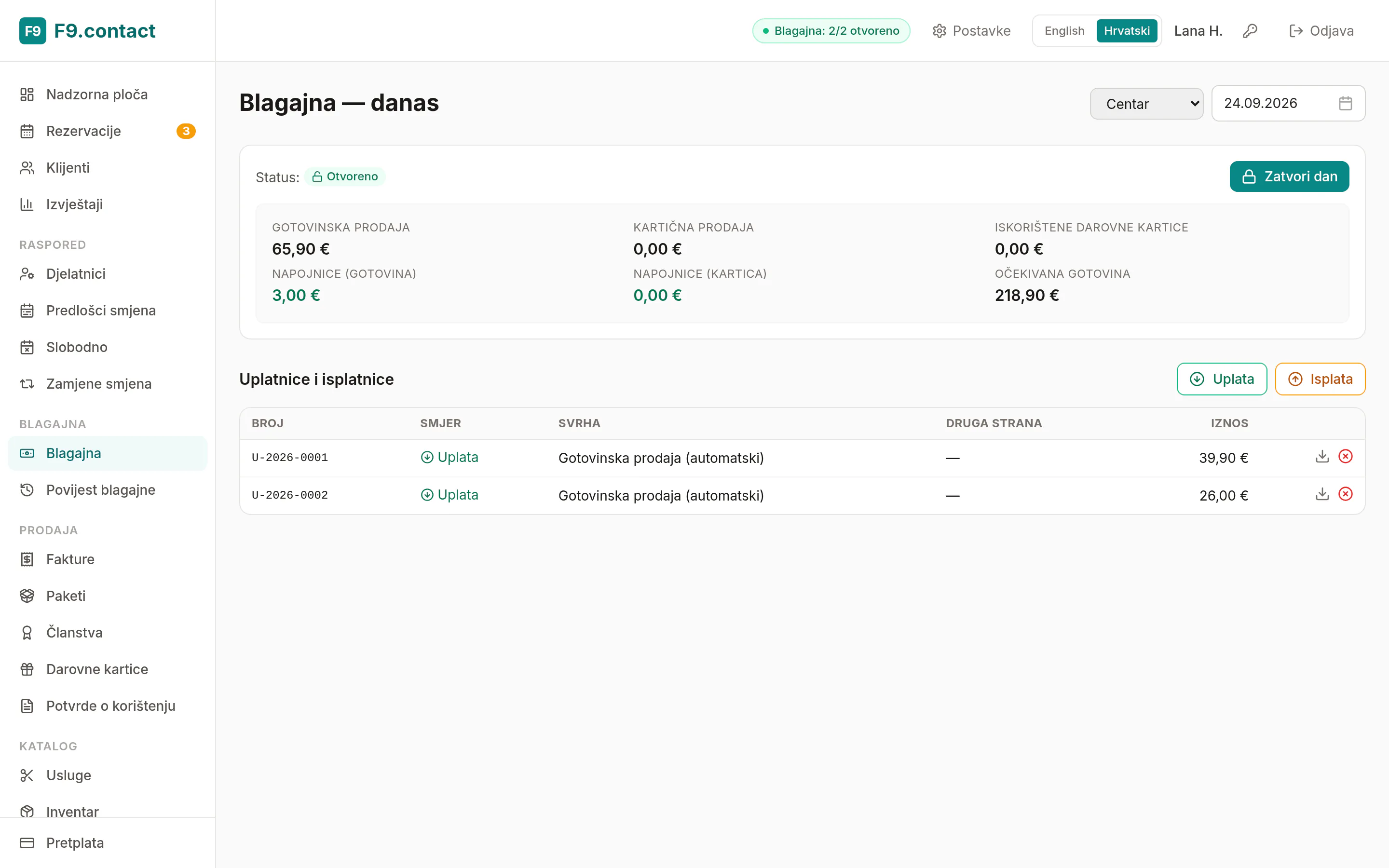The image size is (1389, 868).
Task: Click the Pretplata card icon
Action: (27, 843)
